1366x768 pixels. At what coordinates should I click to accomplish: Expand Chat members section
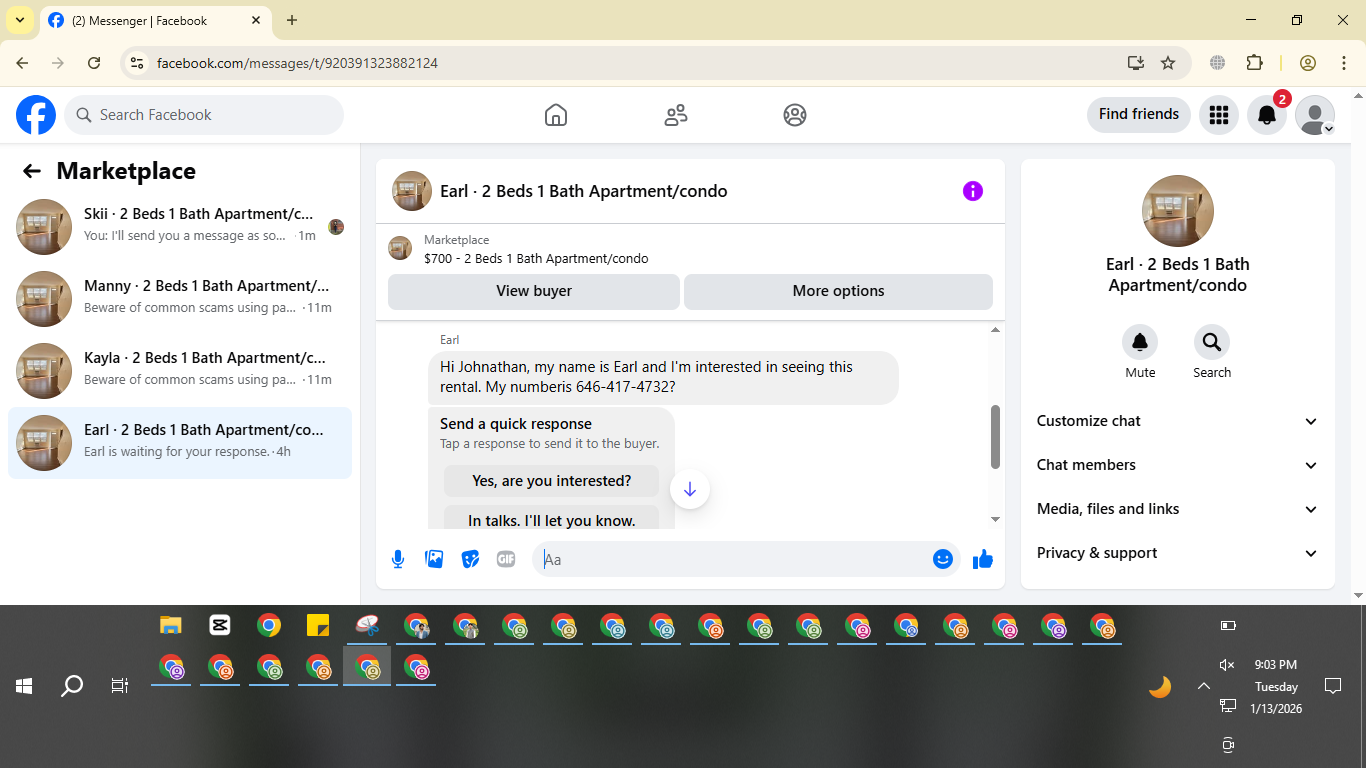click(1178, 465)
